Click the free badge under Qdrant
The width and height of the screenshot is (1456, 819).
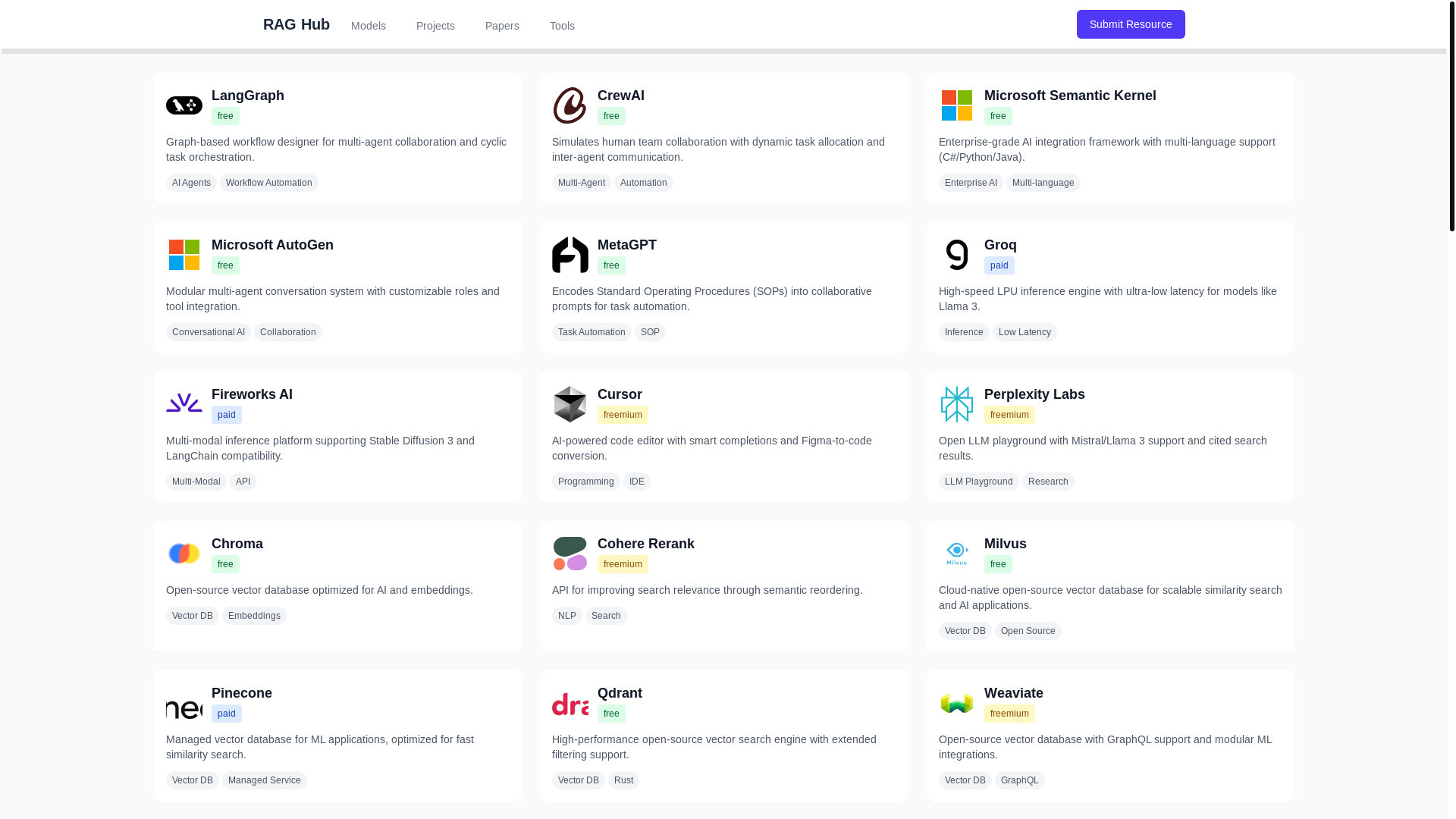tap(611, 714)
